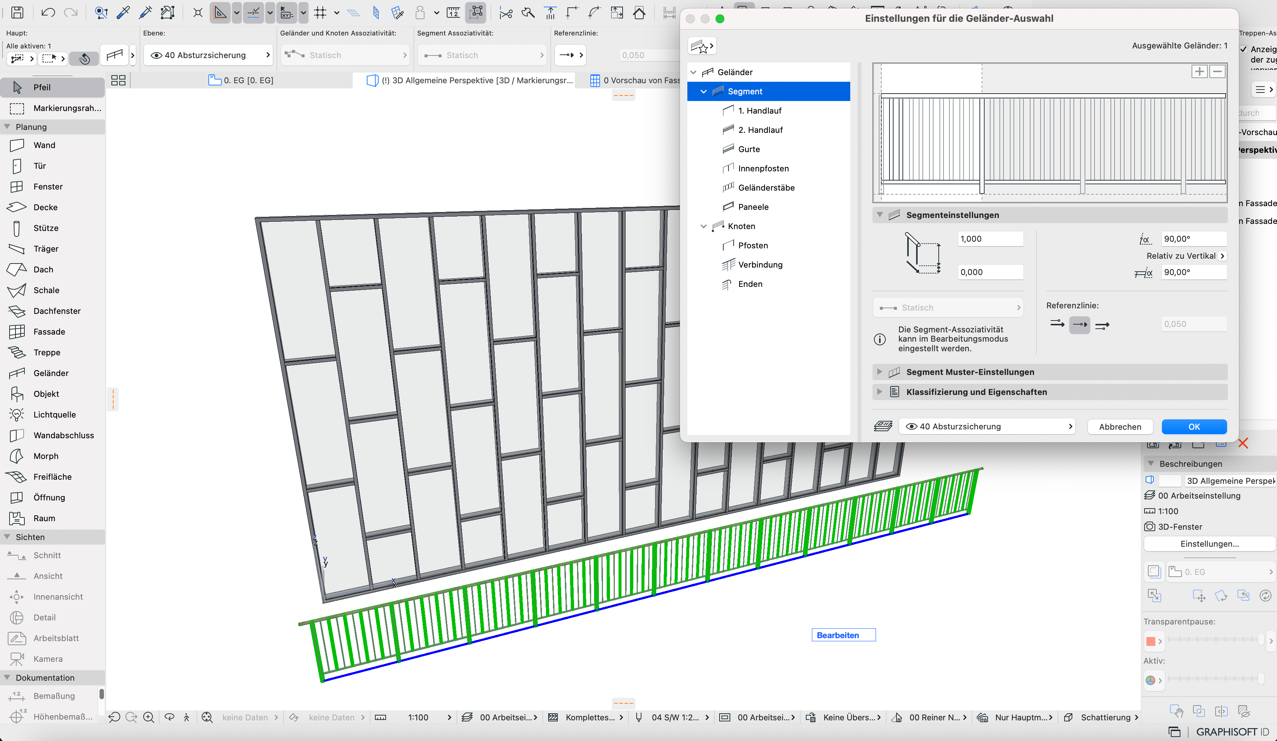
Task: Toggle eye icon in Ebene 40 Absturzsicherung field
Action: [x=156, y=55]
